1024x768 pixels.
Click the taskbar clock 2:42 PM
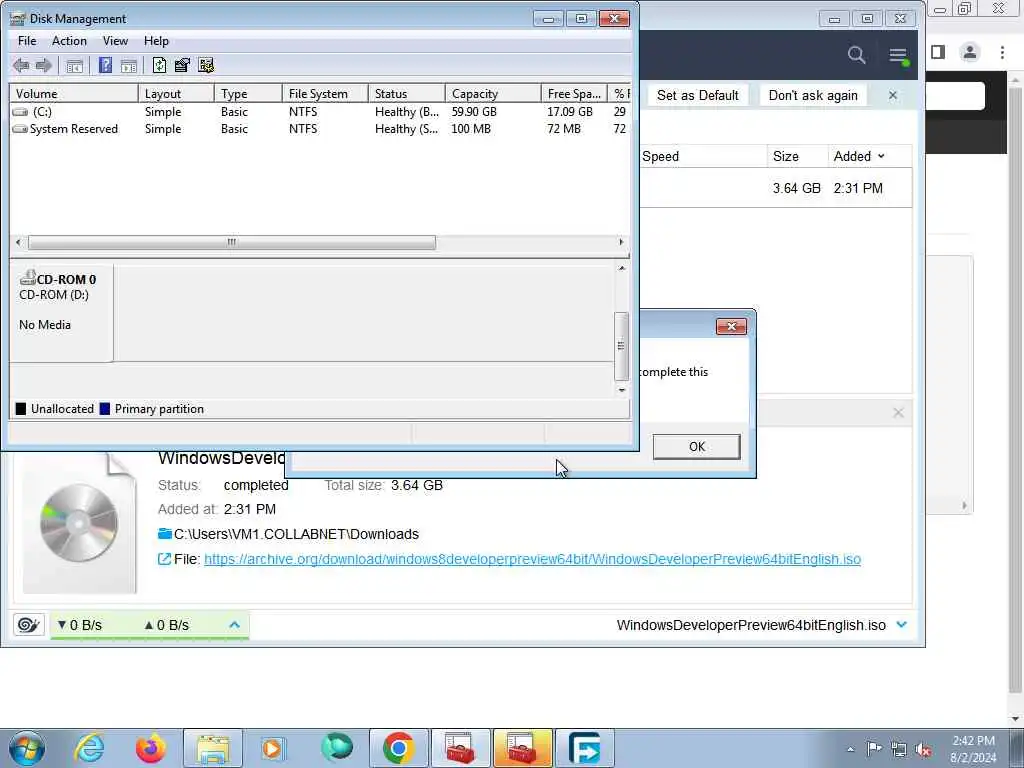973,741
